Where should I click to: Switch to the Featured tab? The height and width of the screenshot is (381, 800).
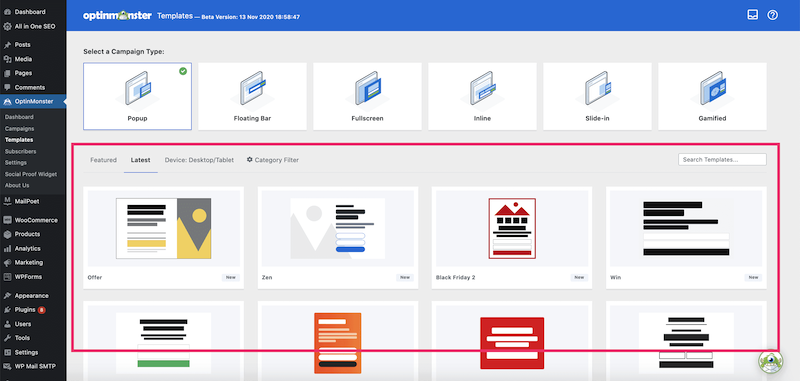coord(104,160)
